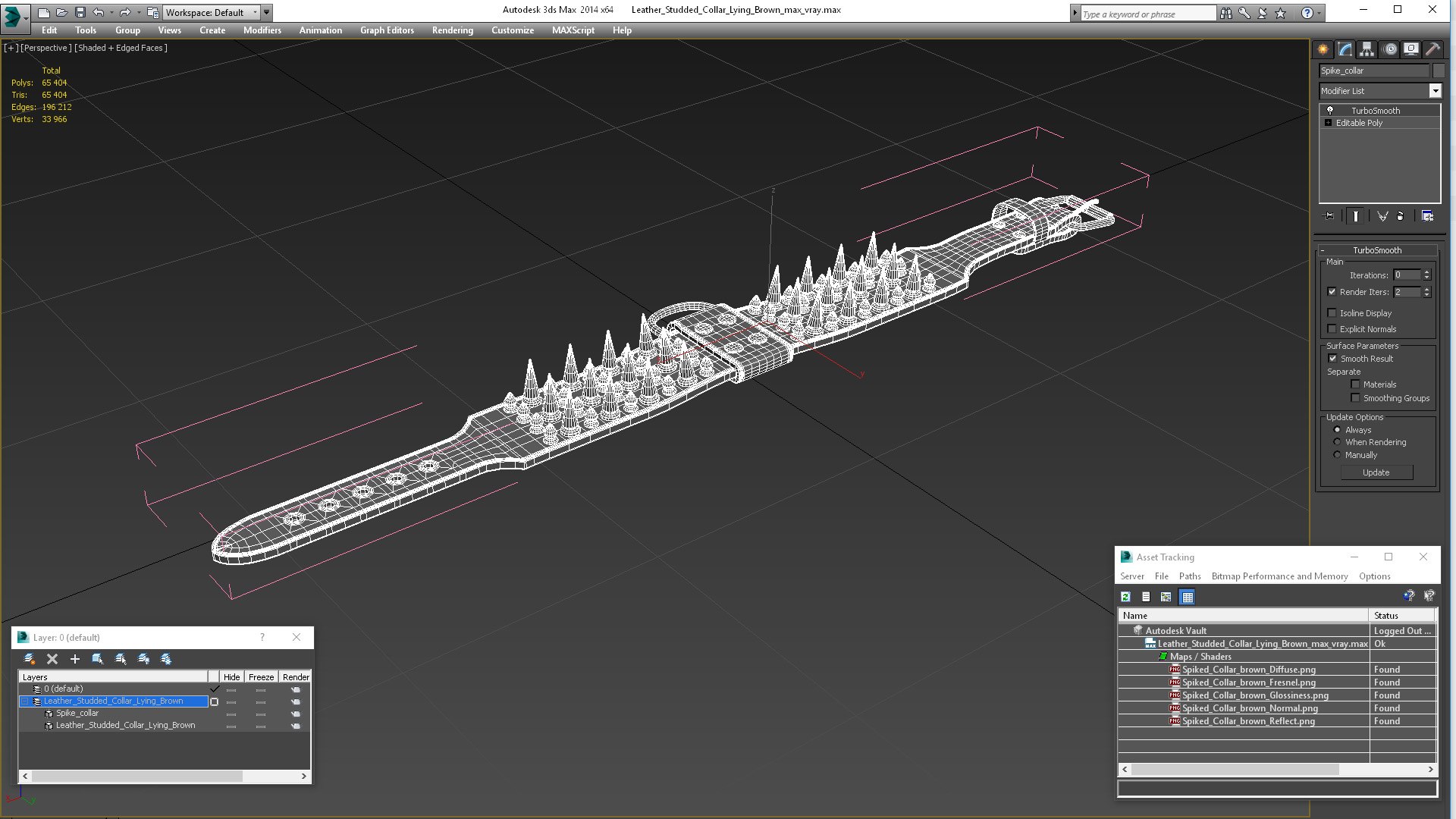
Task: Switch to the Hierarchy panel icon
Action: pos(1367,49)
